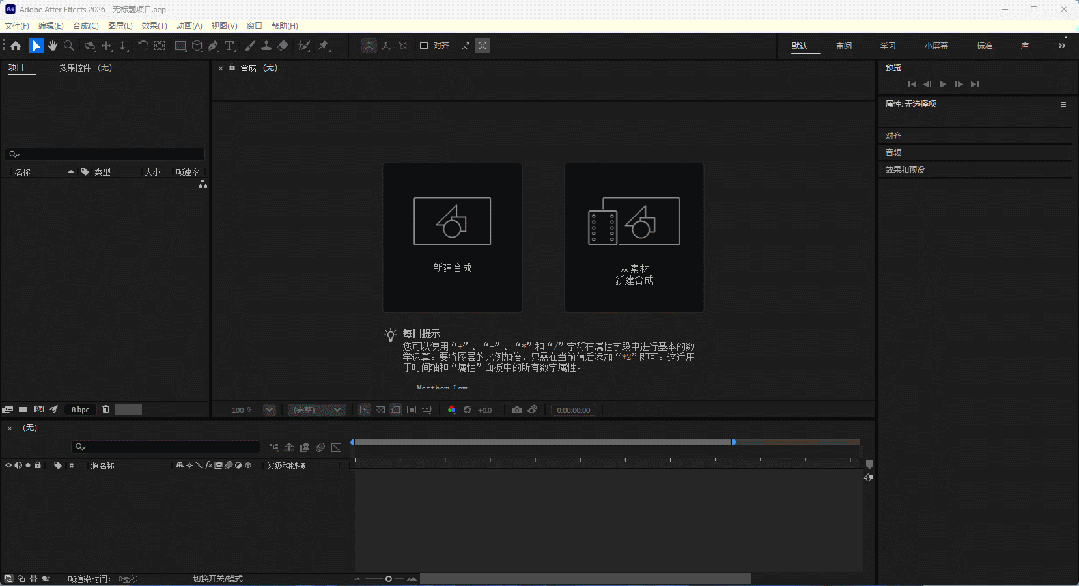Jump to first frame in preview panel
1079x586 pixels.
coord(911,84)
